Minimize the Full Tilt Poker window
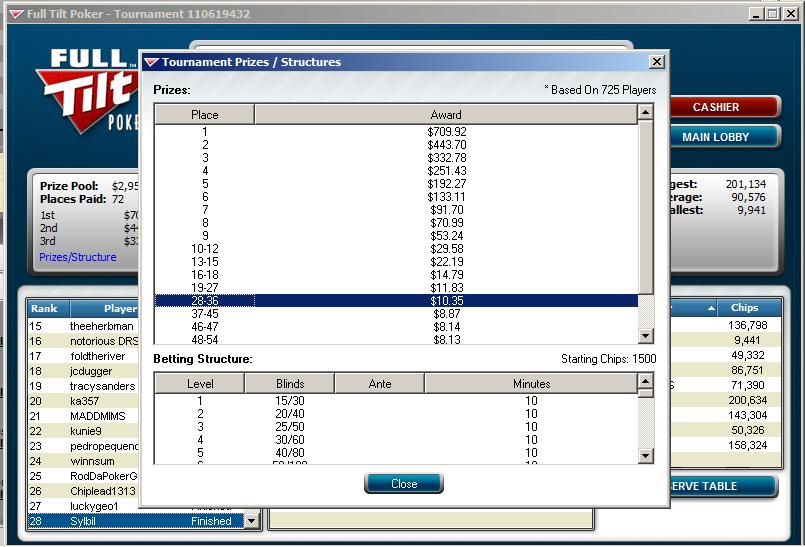This screenshot has height=547, width=805. click(756, 14)
